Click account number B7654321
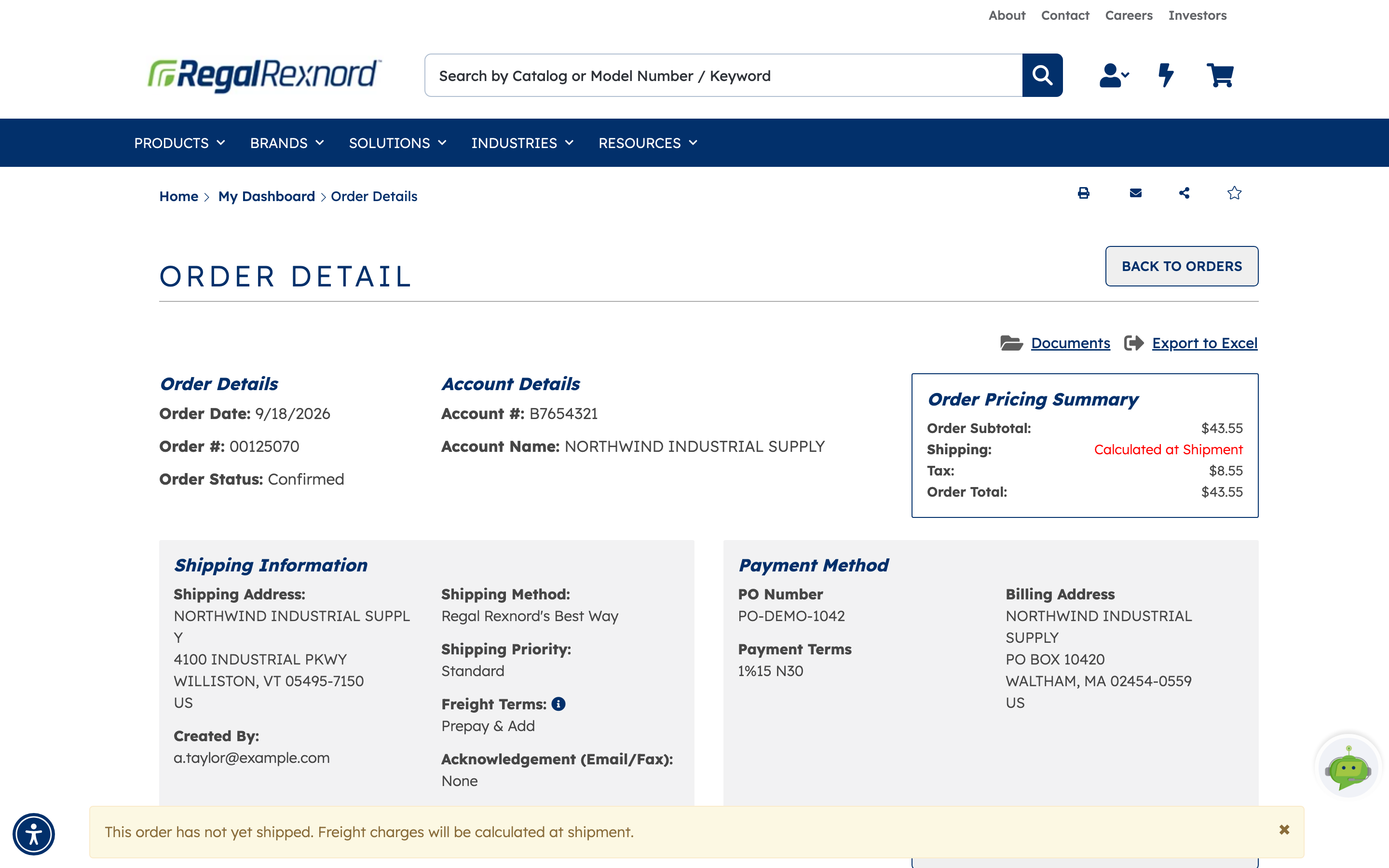This screenshot has height=868, width=1389. [563, 414]
